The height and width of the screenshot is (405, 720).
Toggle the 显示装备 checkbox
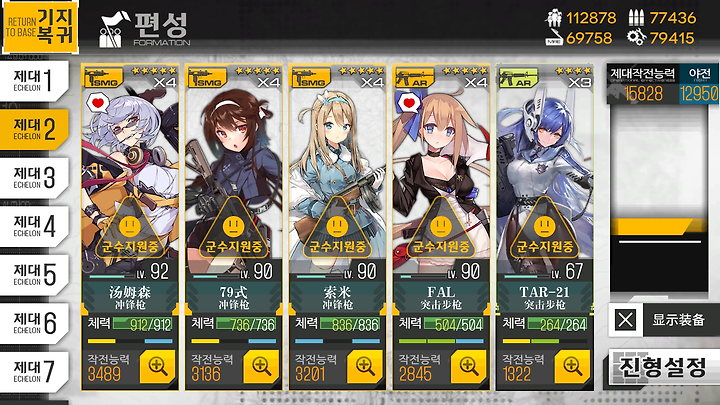[x=625, y=320]
